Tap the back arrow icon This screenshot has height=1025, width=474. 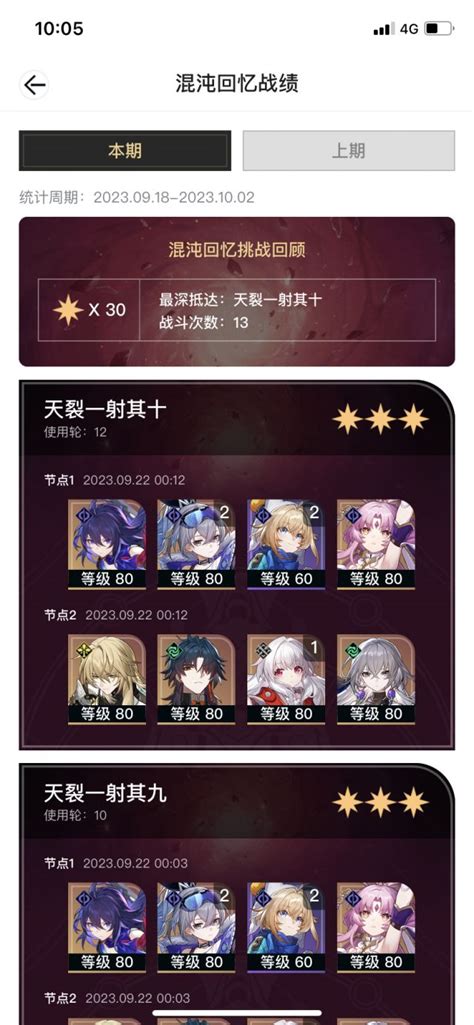click(x=34, y=85)
